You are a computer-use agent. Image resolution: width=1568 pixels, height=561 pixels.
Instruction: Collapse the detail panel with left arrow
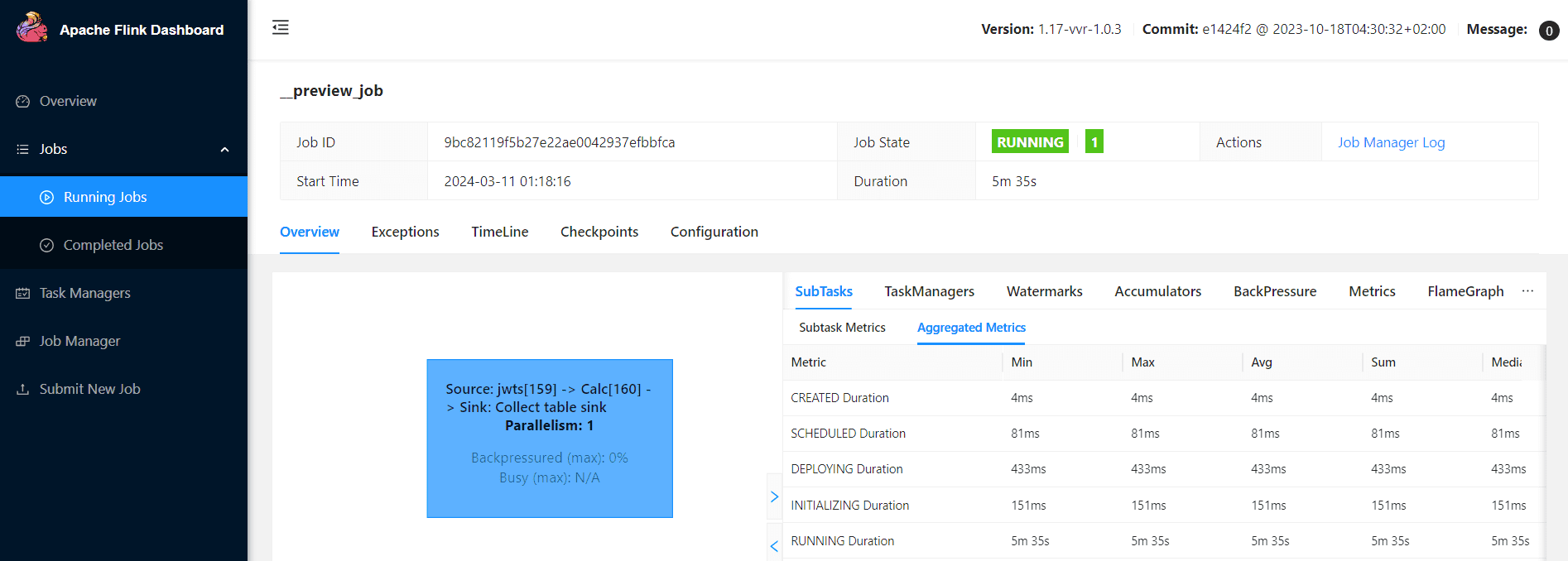pos(774,545)
